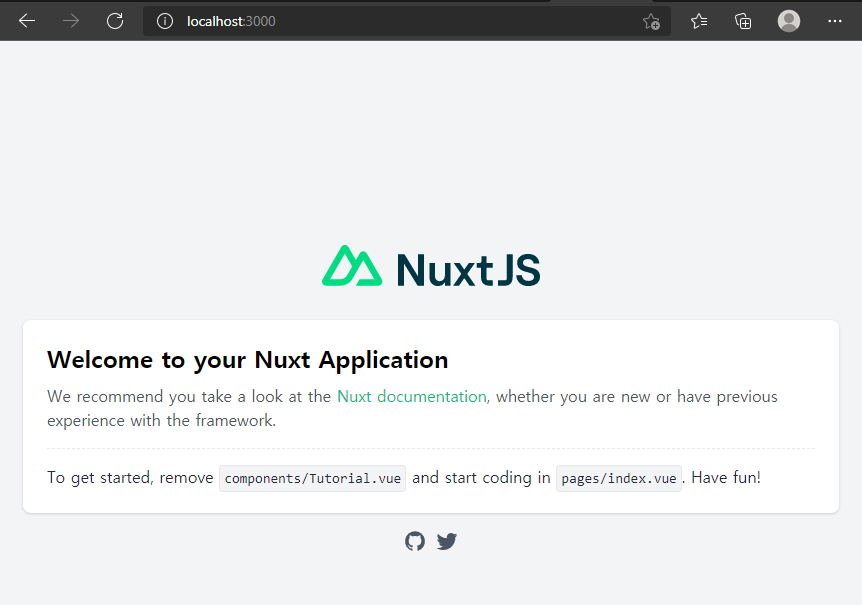Click the Welcome to your Nuxt Application heading
The image size is (862, 605).
point(247,360)
